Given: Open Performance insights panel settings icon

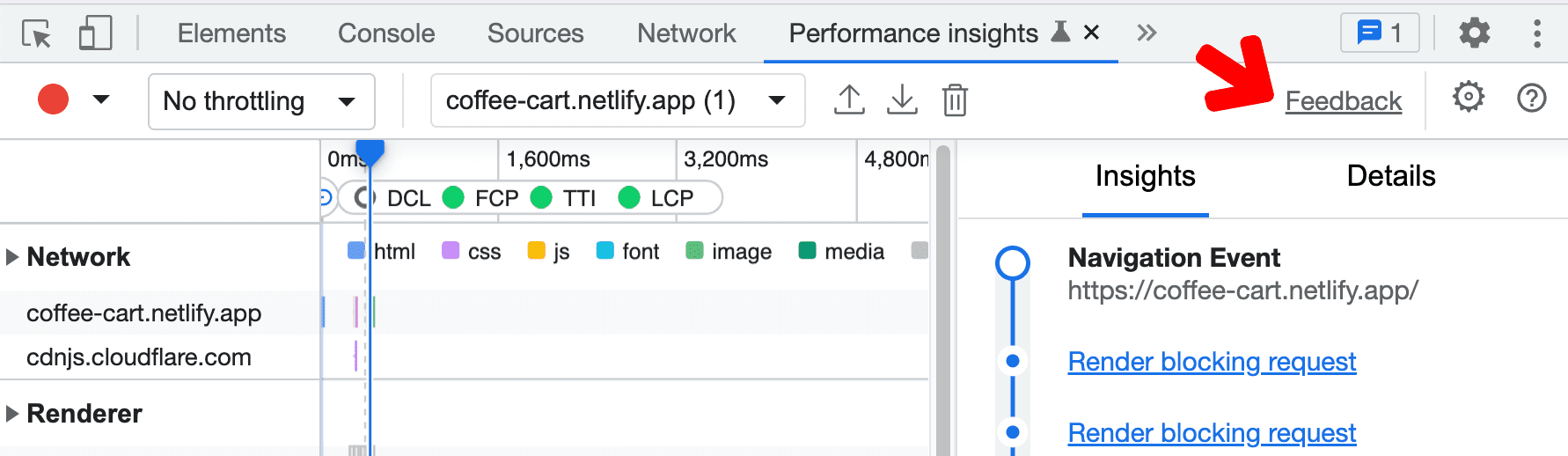Looking at the screenshot, I should [1468, 97].
